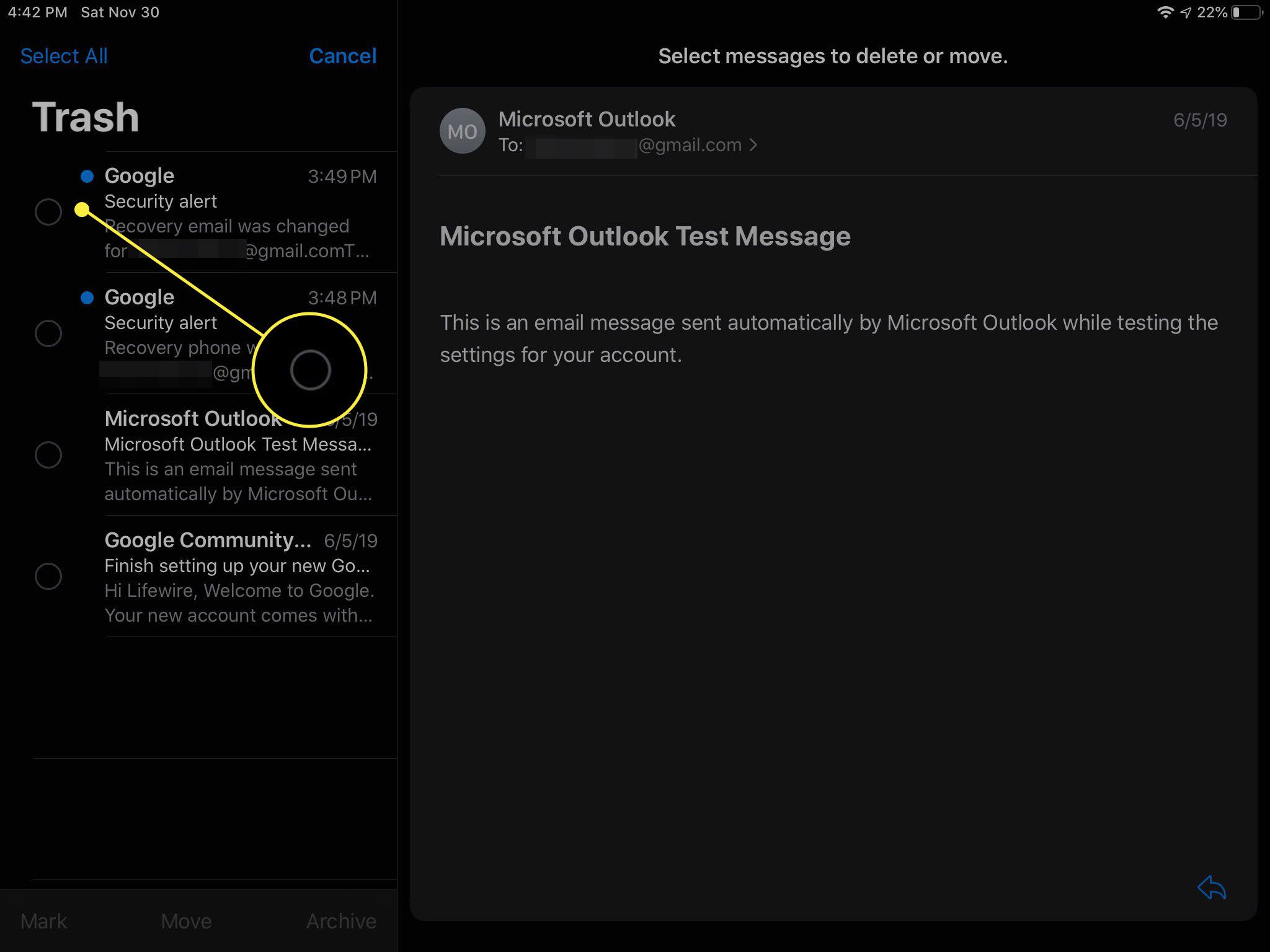Screen dimensions: 1270x952
Task: Select the Microsoft Outlook message circle
Action: pyautogui.click(x=48, y=455)
